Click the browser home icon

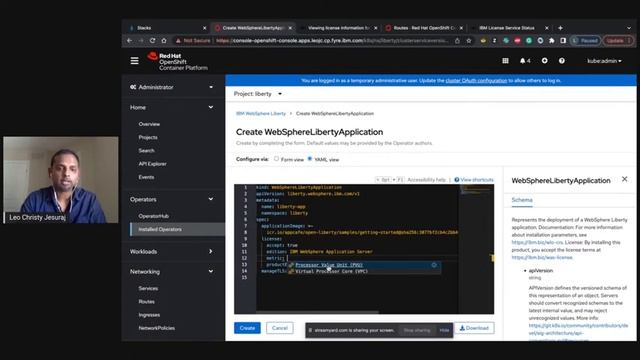point(164,40)
